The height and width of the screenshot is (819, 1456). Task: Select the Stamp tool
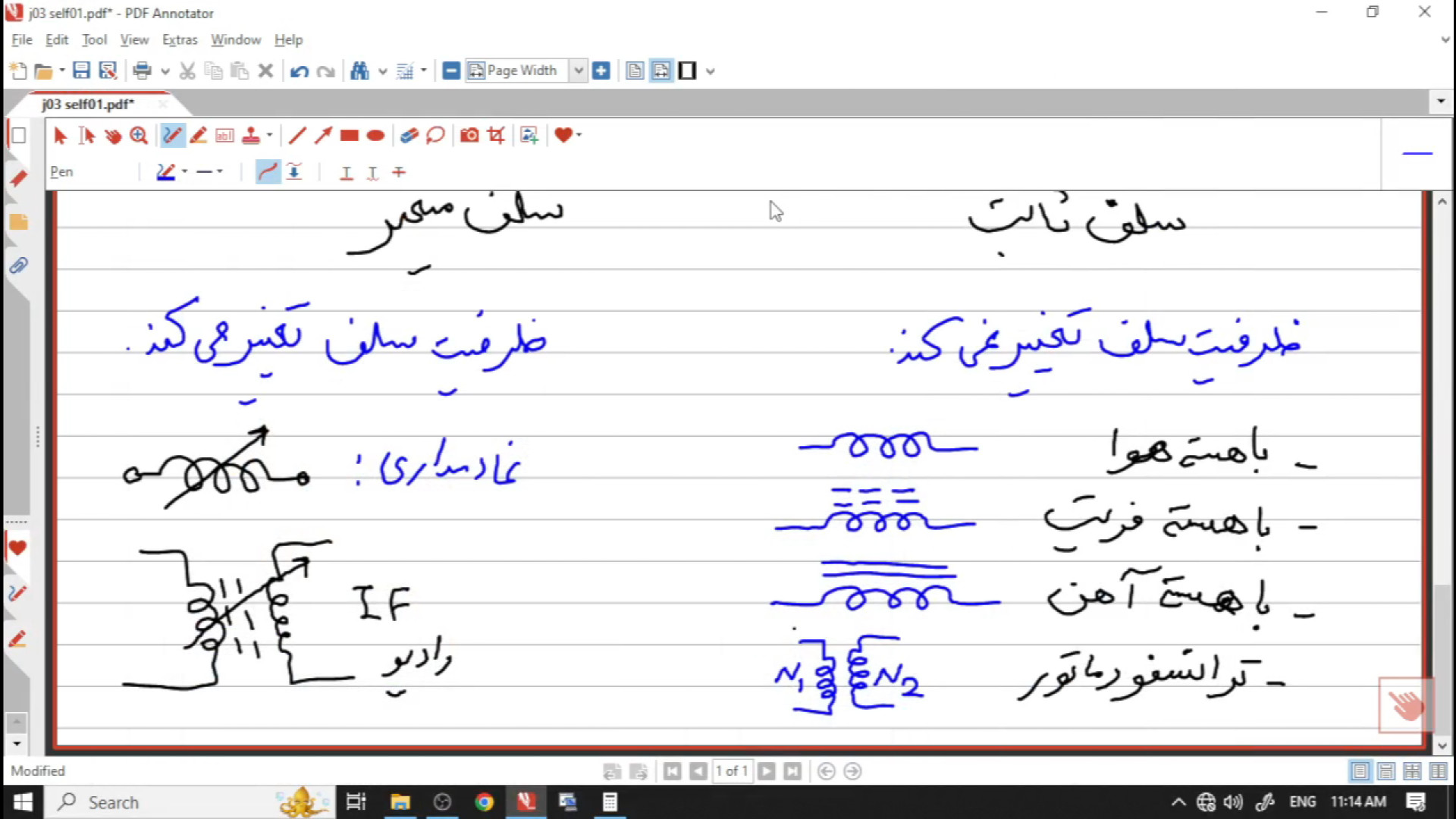(251, 136)
